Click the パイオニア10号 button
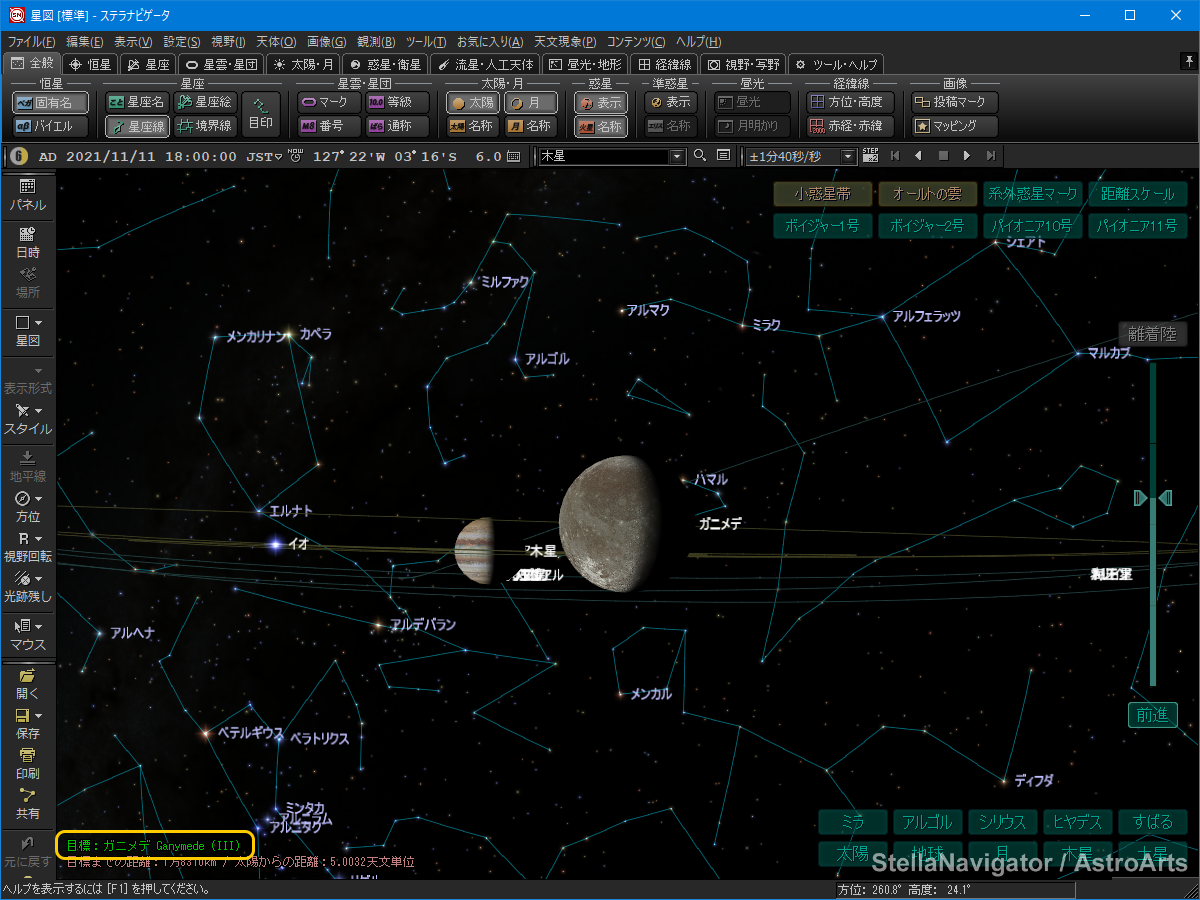 1033,226
